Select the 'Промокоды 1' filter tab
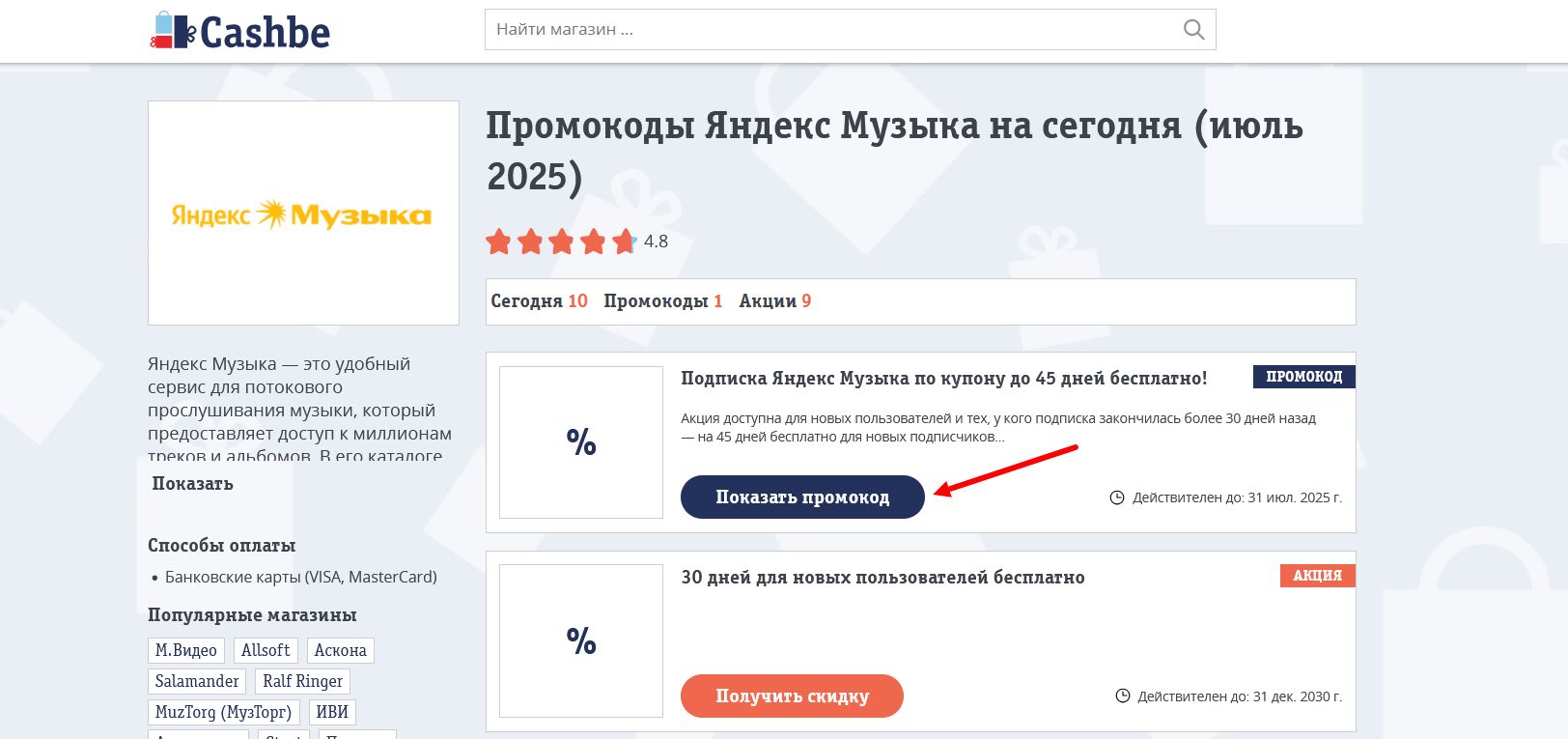 tap(662, 301)
